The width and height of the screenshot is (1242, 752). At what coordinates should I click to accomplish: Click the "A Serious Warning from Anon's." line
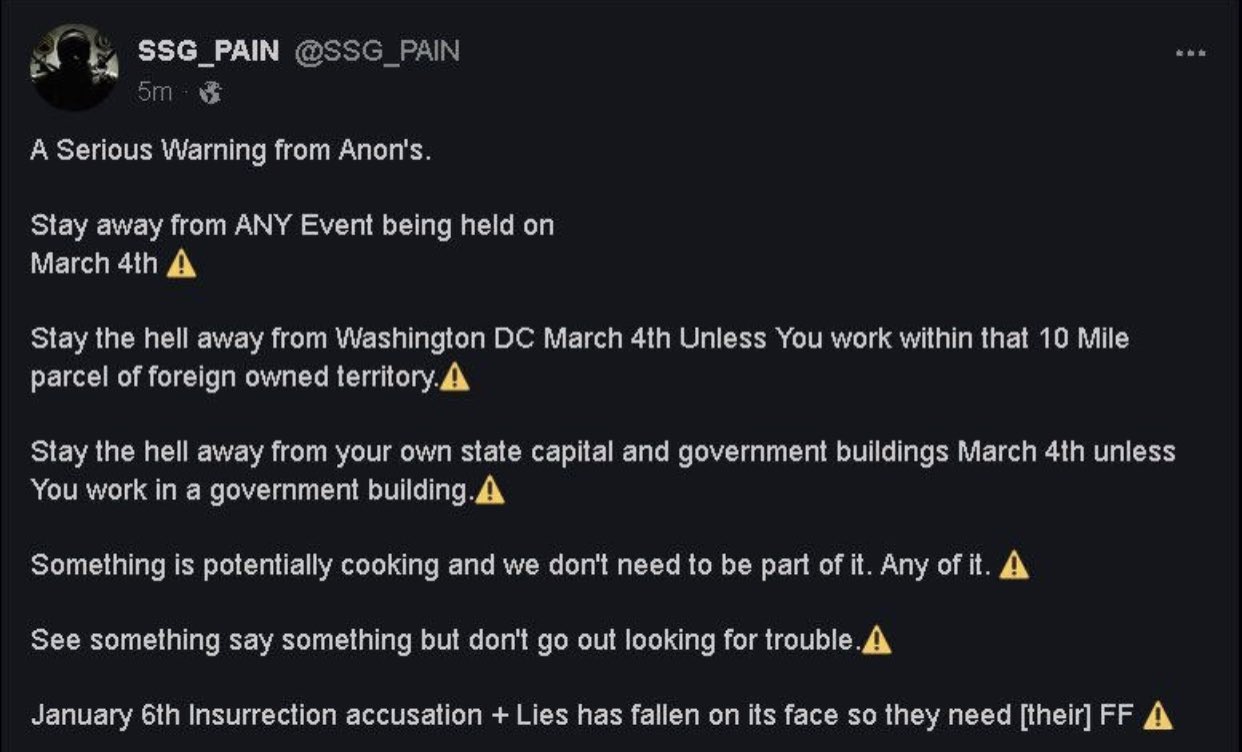tap(231, 151)
